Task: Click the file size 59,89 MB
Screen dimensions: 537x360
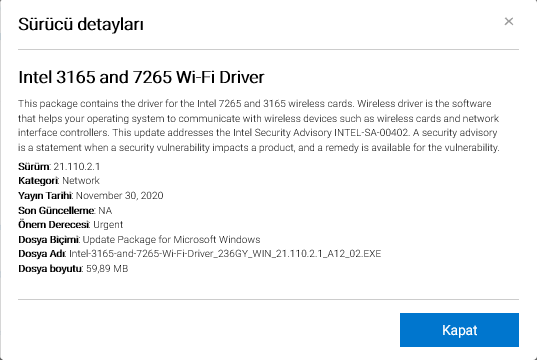Action: point(107,269)
